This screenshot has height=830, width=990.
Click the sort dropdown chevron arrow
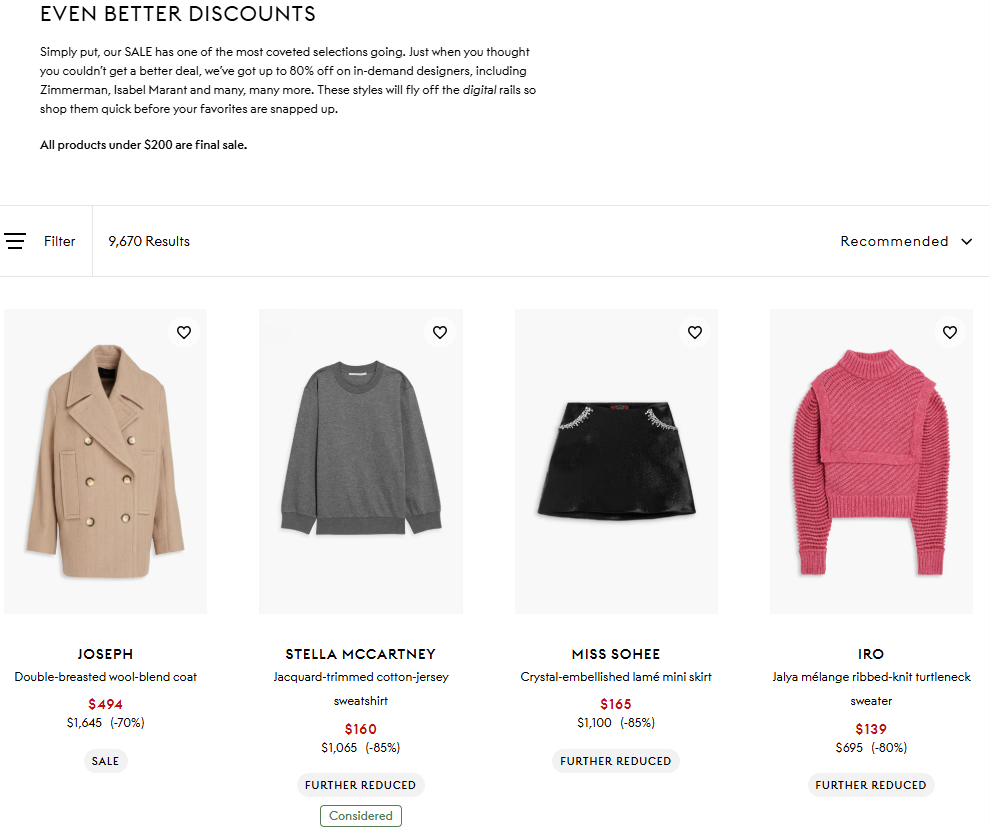967,241
